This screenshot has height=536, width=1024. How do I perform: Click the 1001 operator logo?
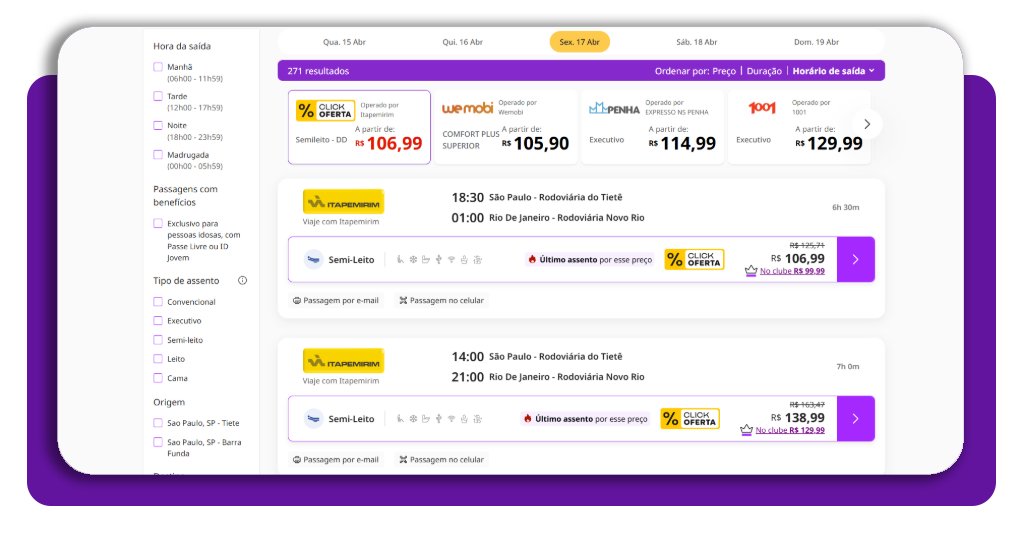762,108
